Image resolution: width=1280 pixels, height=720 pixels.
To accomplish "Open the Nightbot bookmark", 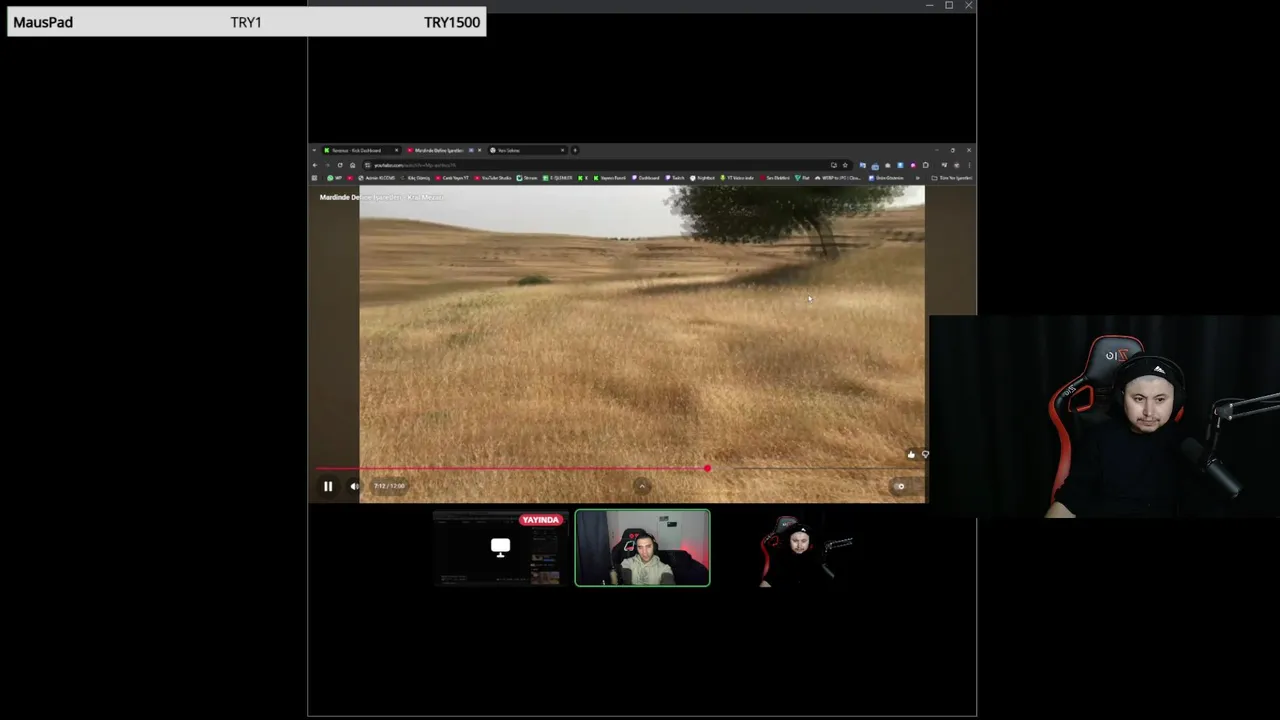I will coord(703,178).
